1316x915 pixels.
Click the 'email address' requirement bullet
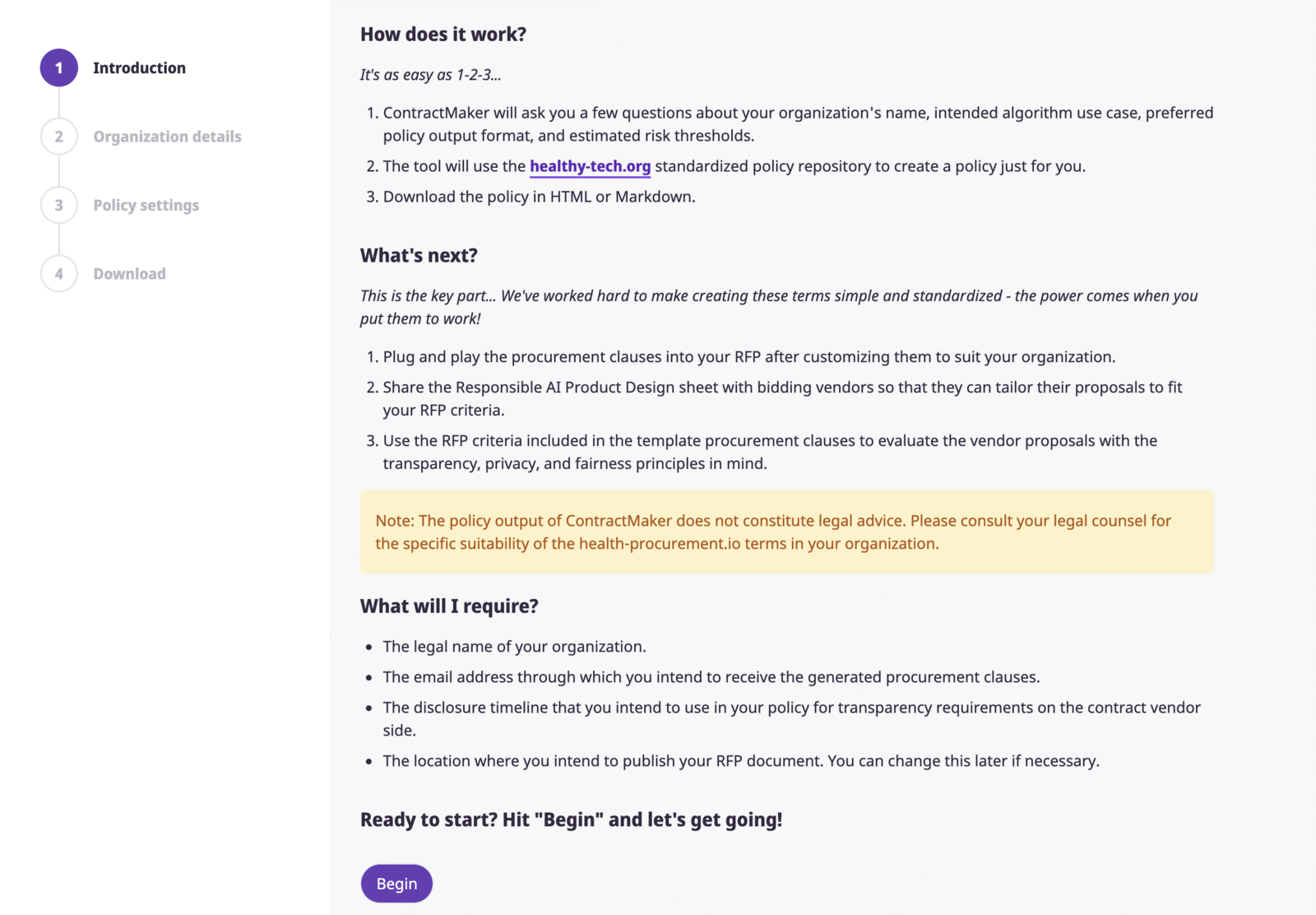pos(711,677)
